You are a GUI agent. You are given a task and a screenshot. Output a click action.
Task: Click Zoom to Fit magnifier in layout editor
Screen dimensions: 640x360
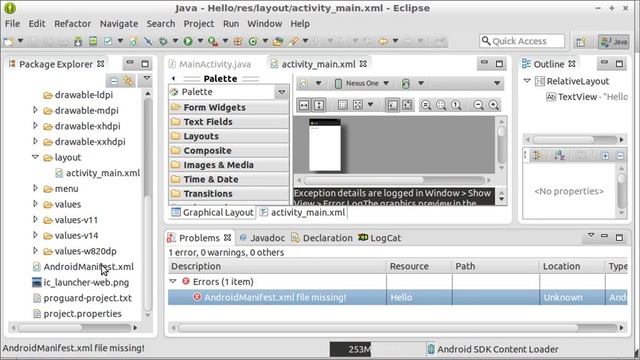tap(441, 105)
